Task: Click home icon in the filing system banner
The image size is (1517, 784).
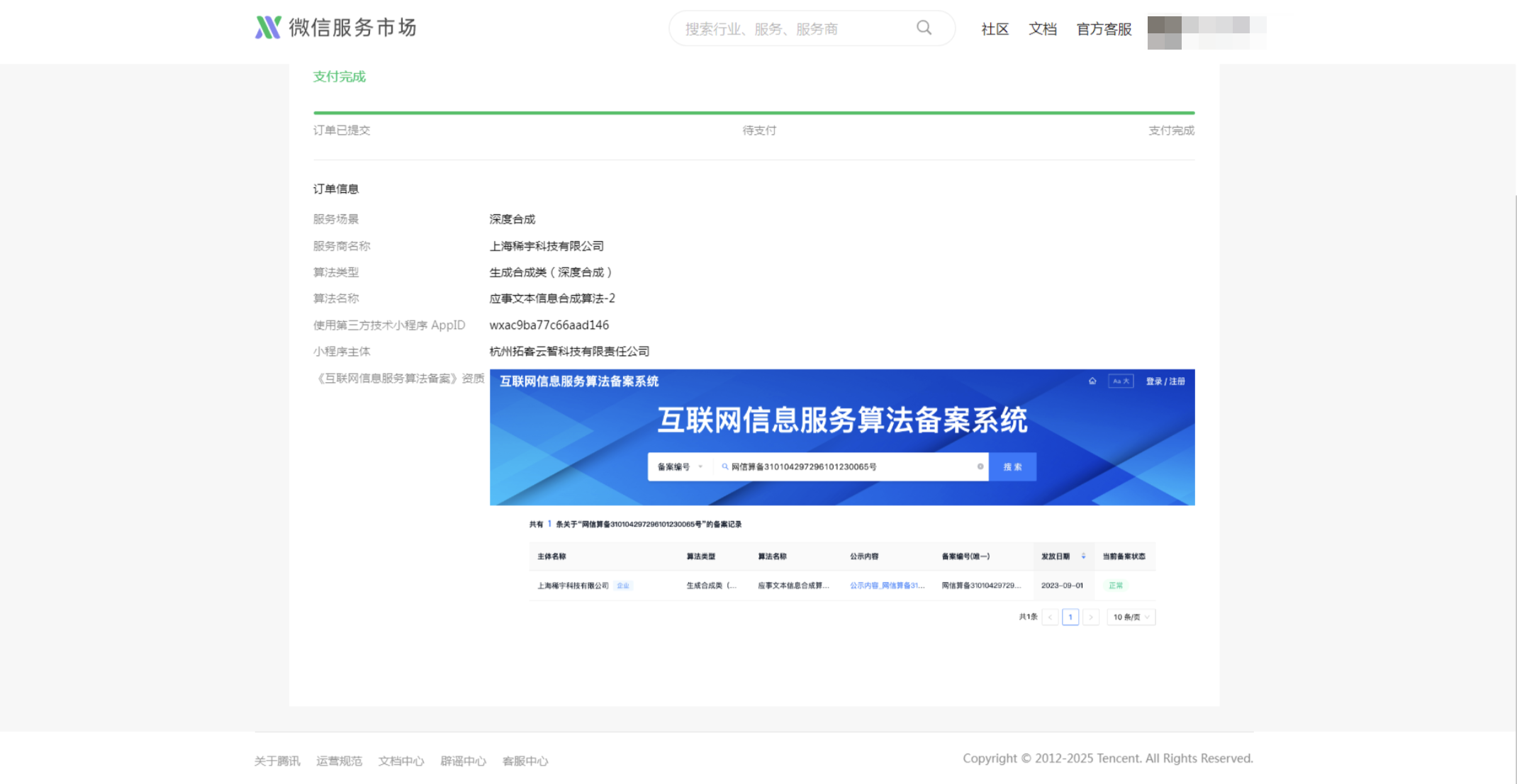Action: coord(1092,381)
